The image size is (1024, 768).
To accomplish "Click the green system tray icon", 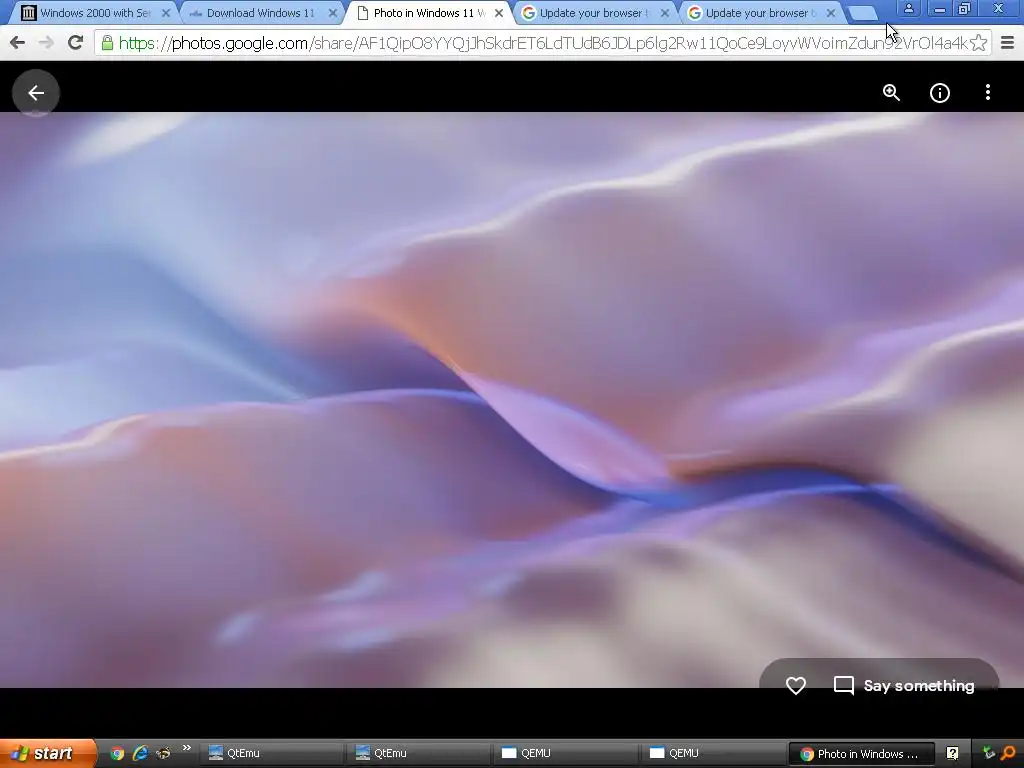I will 989,754.
